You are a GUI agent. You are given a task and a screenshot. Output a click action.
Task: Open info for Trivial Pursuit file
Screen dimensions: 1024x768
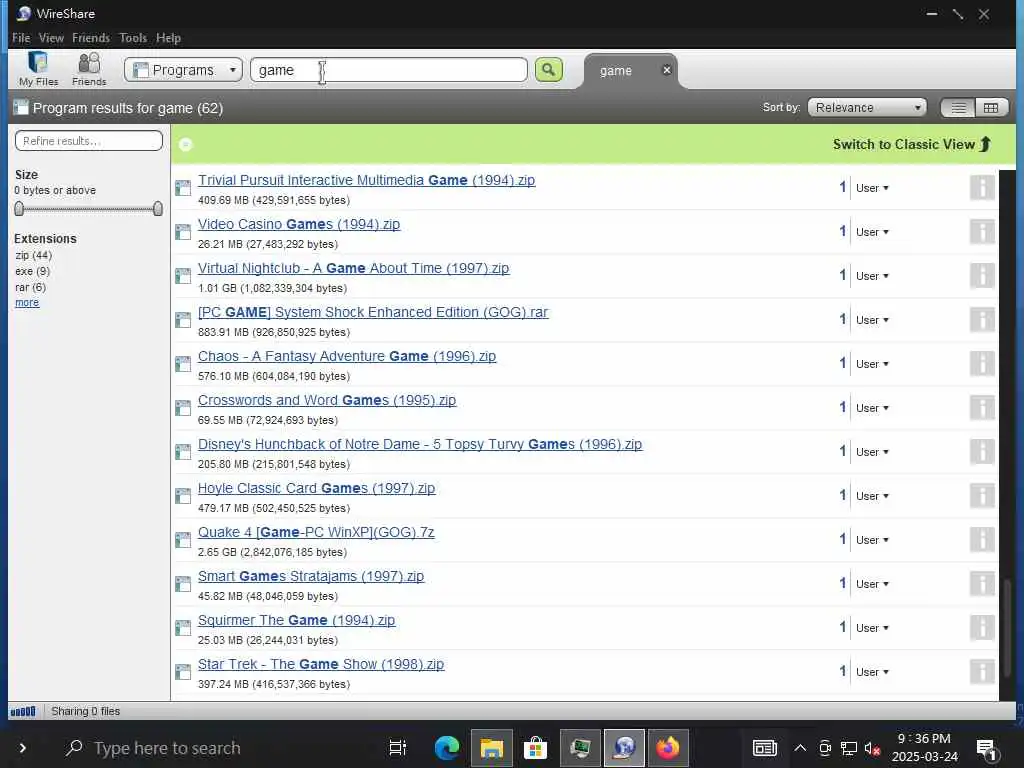982,187
